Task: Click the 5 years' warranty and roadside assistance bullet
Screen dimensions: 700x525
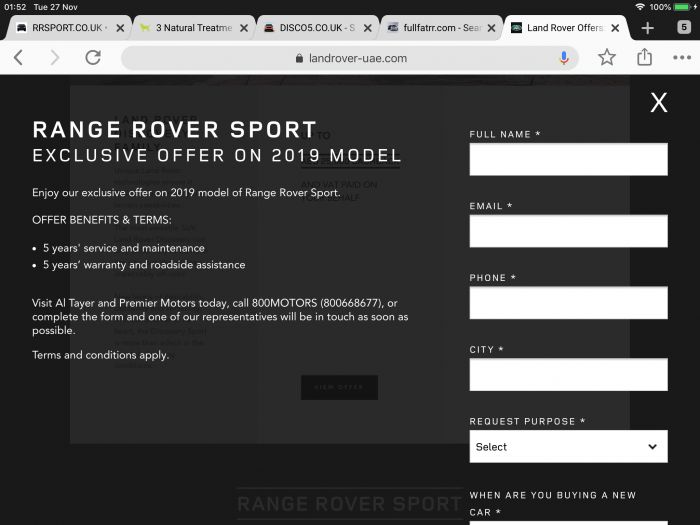Action: tap(144, 265)
